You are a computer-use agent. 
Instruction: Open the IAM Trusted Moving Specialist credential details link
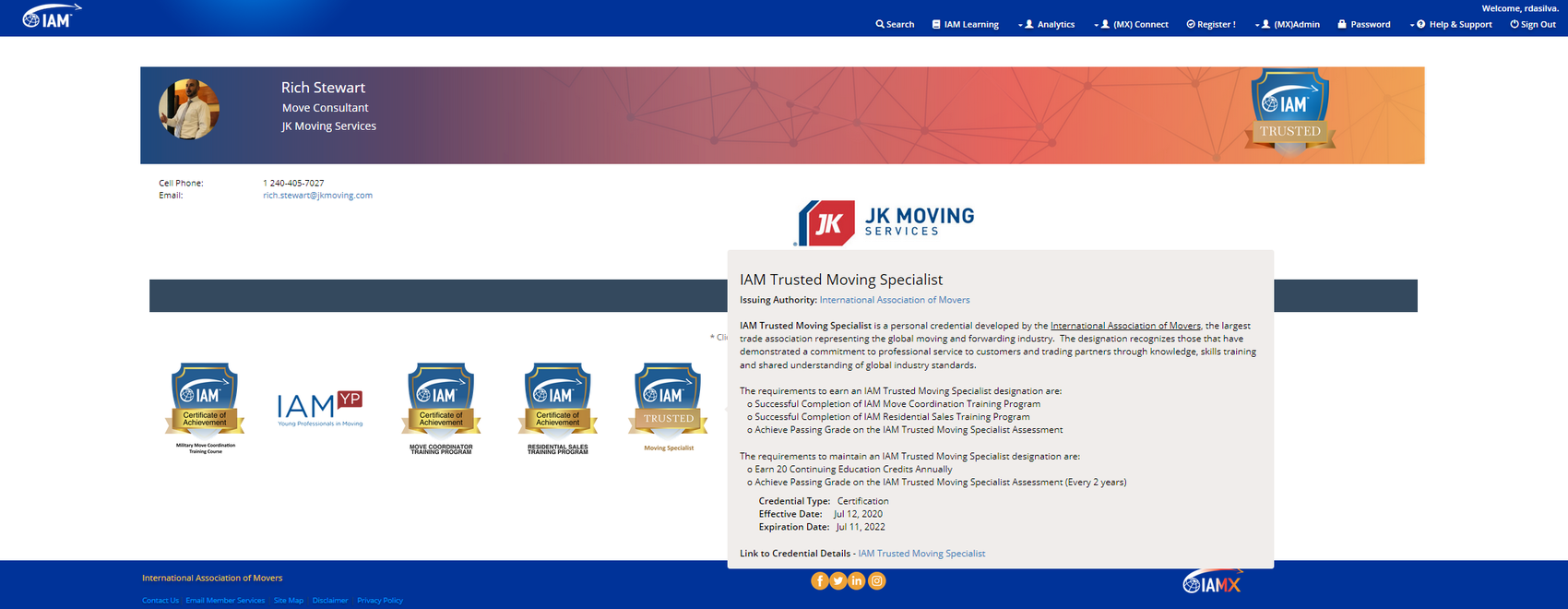921,554
